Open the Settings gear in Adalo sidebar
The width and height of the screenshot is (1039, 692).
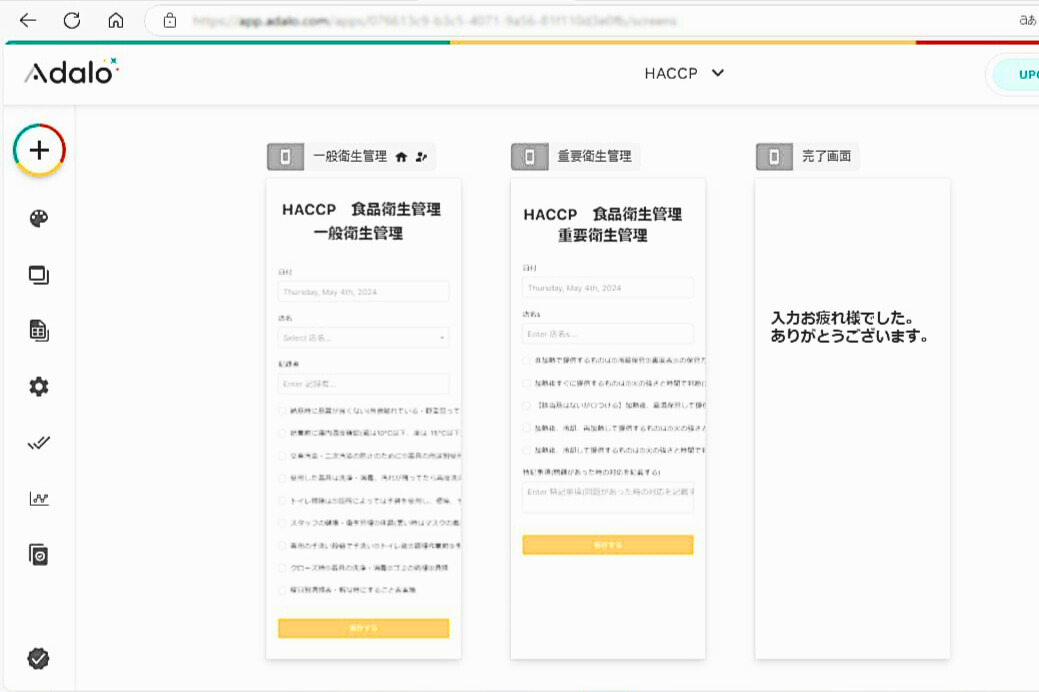[39, 386]
